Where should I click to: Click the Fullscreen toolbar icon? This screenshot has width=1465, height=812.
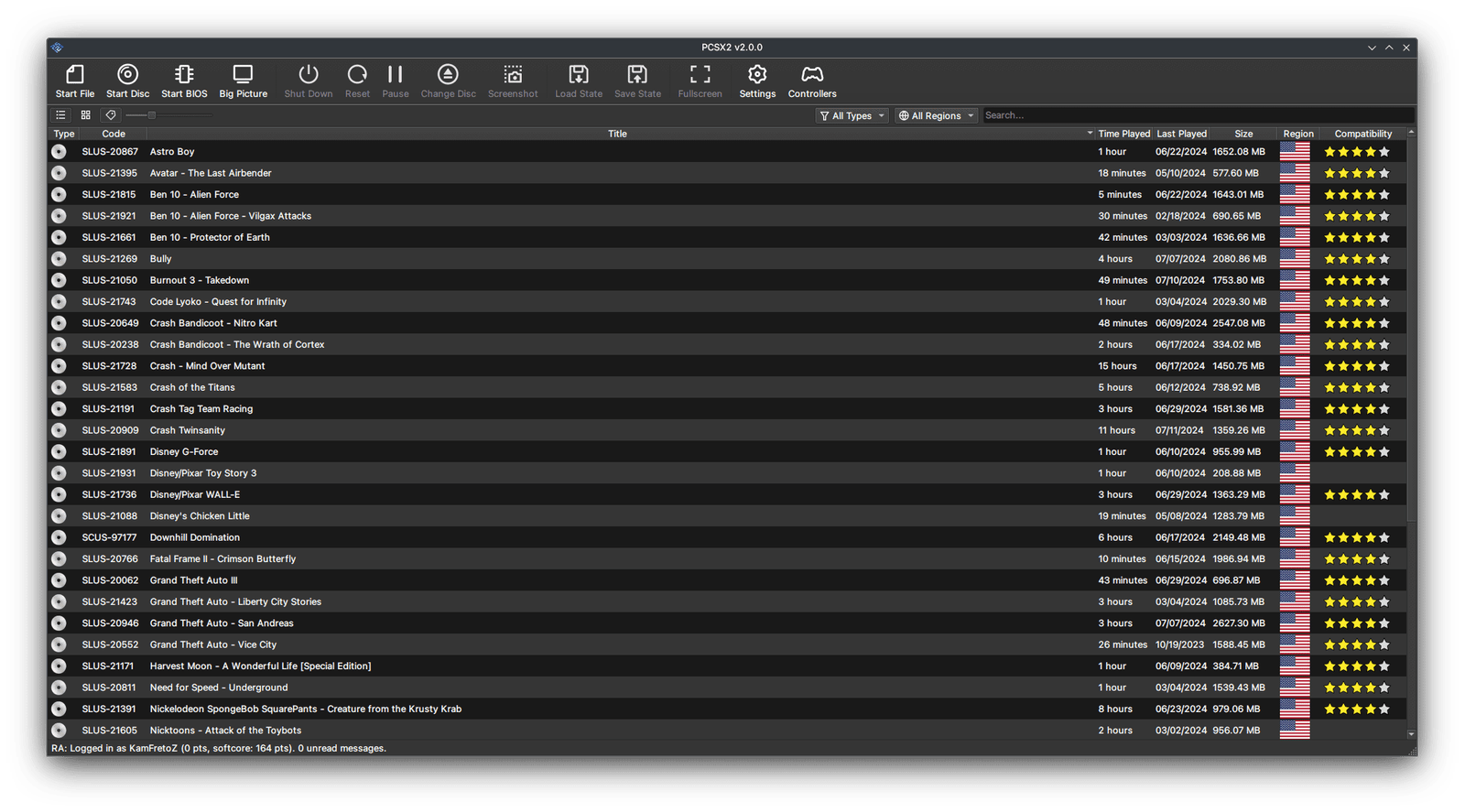(700, 81)
